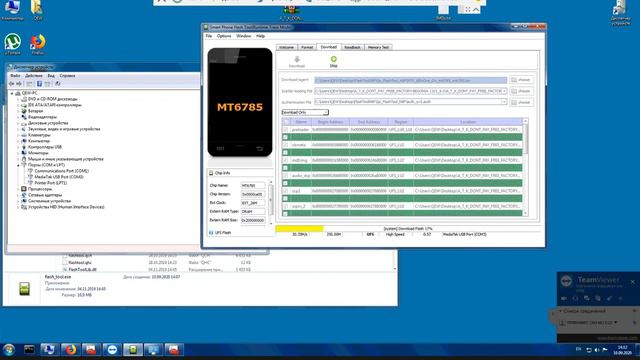Click the Download arrow icon in Flash Tool
The width and height of the screenshot is (640, 360).
point(297,60)
